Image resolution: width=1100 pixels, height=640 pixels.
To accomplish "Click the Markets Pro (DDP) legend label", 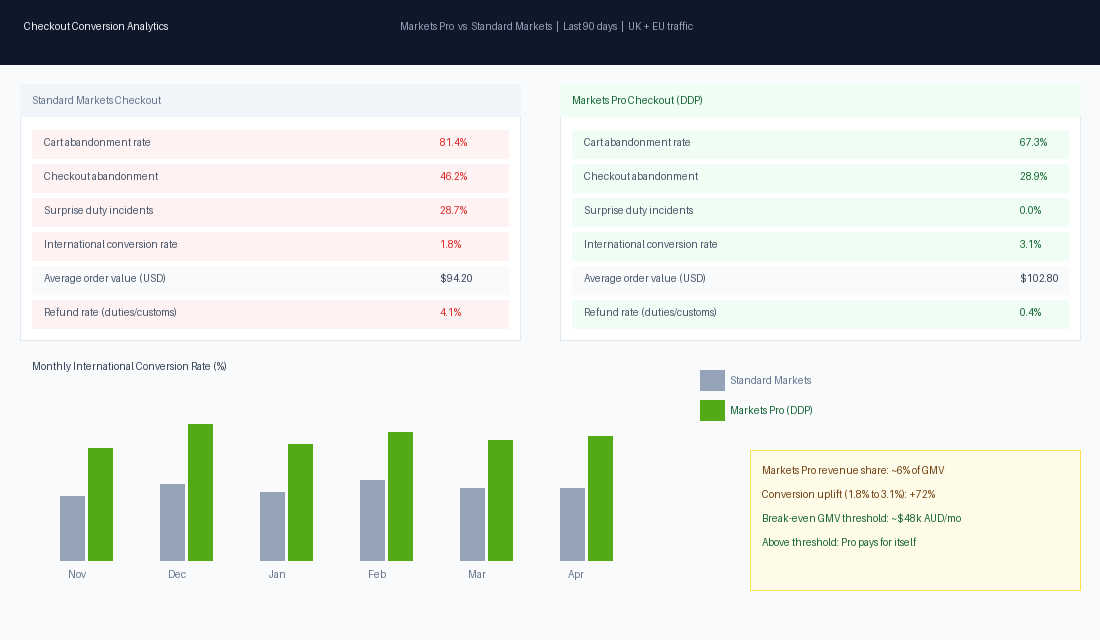I will point(771,411).
